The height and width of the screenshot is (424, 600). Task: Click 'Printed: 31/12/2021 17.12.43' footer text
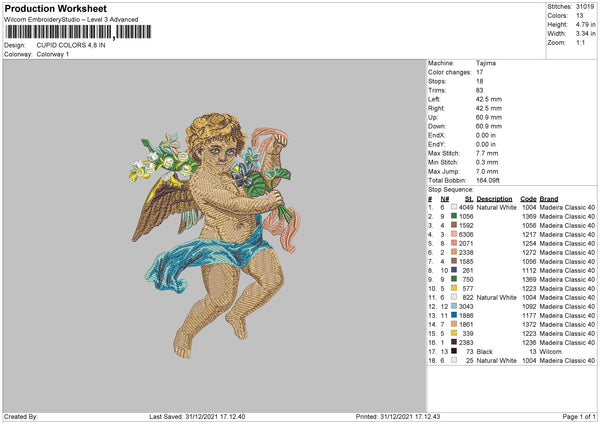[x=398, y=416]
